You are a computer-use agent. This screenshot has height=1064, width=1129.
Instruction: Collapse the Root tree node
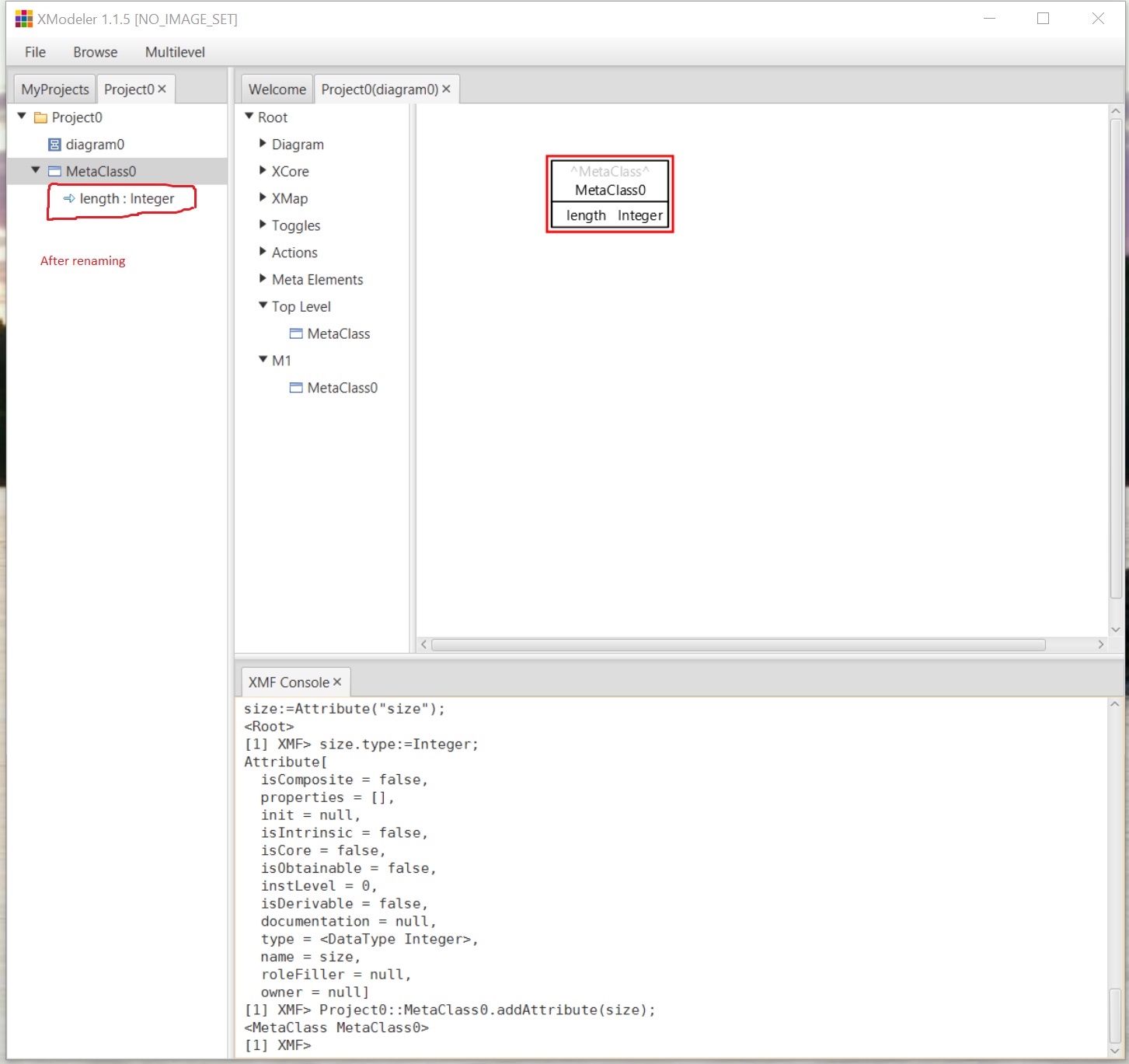tap(248, 116)
